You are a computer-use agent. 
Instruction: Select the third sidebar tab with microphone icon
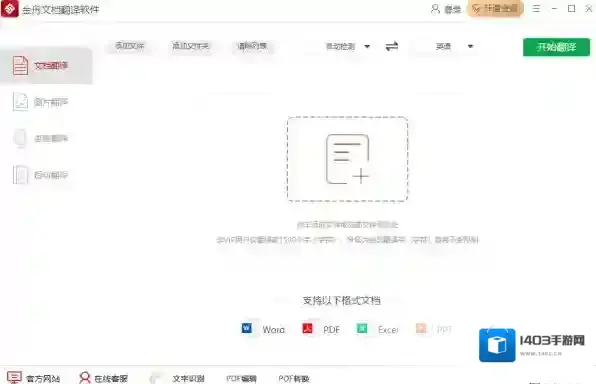46,138
